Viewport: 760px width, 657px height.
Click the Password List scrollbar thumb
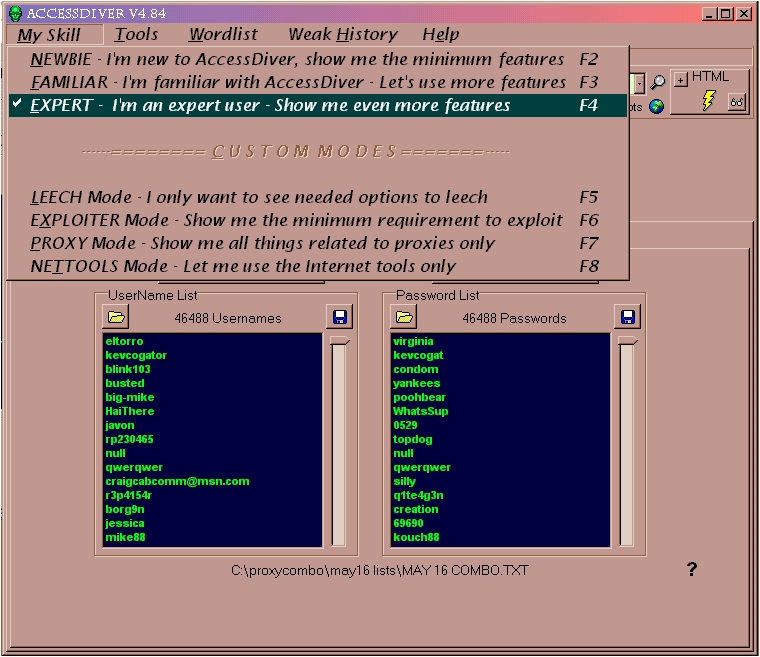click(627, 341)
